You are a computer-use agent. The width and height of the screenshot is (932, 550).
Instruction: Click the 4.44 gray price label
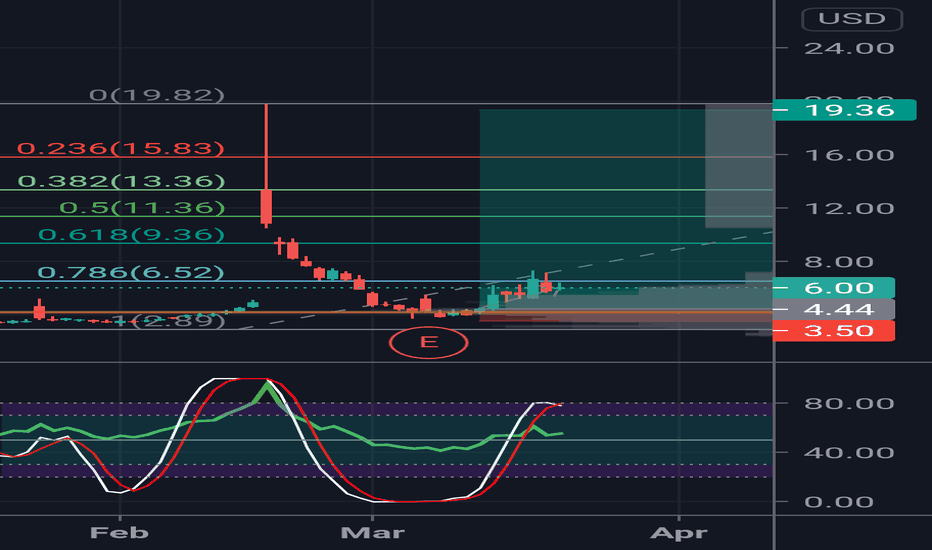(x=834, y=310)
